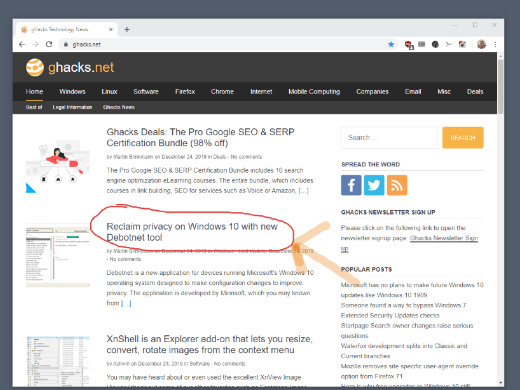This screenshot has height=390, width=520.
Task: Open the arrow-shaped extension icon
Action: pyautogui.click(x=448, y=44)
